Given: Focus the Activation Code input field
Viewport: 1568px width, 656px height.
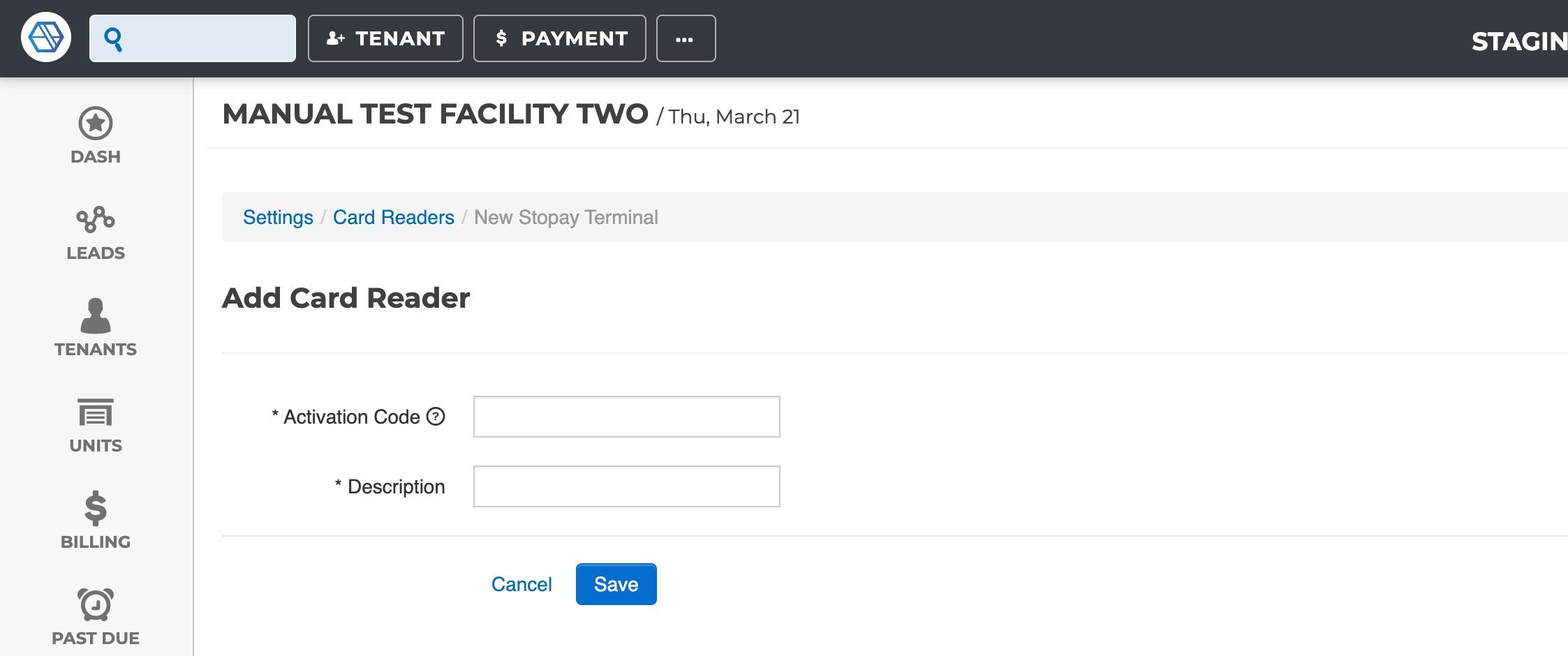Looking at the screenshot, I should coord(627,417).
